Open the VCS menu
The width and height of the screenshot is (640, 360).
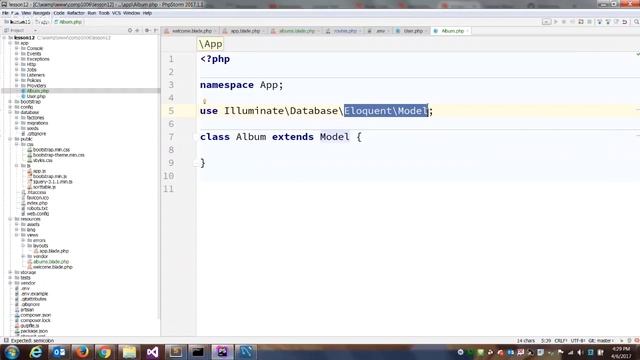point(116,13)
